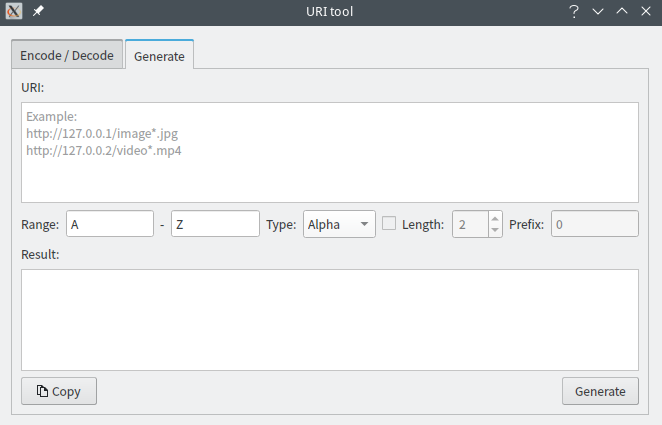Click the URI: label
The image size is (662, 425).
click(33, 87)
